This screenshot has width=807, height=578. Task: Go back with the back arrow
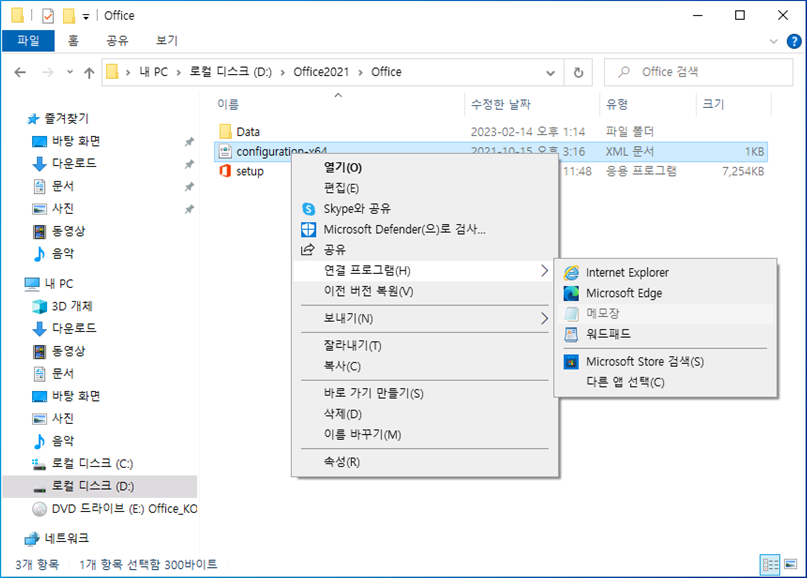(20, 73)
